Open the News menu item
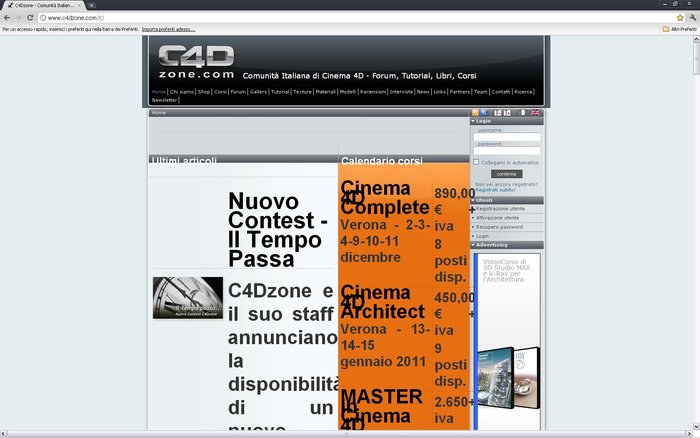Viewport: 700px width, 438px height. (423, 92)
